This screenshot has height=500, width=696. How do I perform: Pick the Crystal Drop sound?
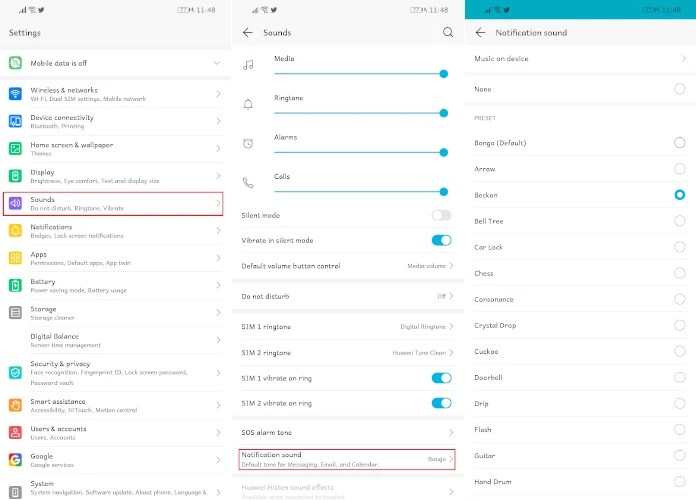tap(679, 325)
